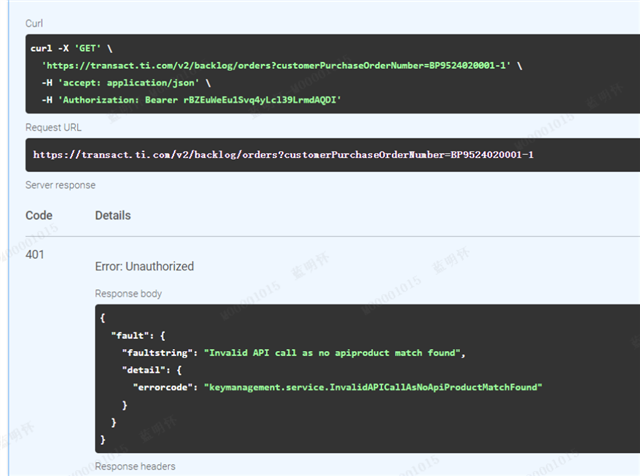
Task: Click the Response body label
Action: pyautogui.click(x=128, y=294)
